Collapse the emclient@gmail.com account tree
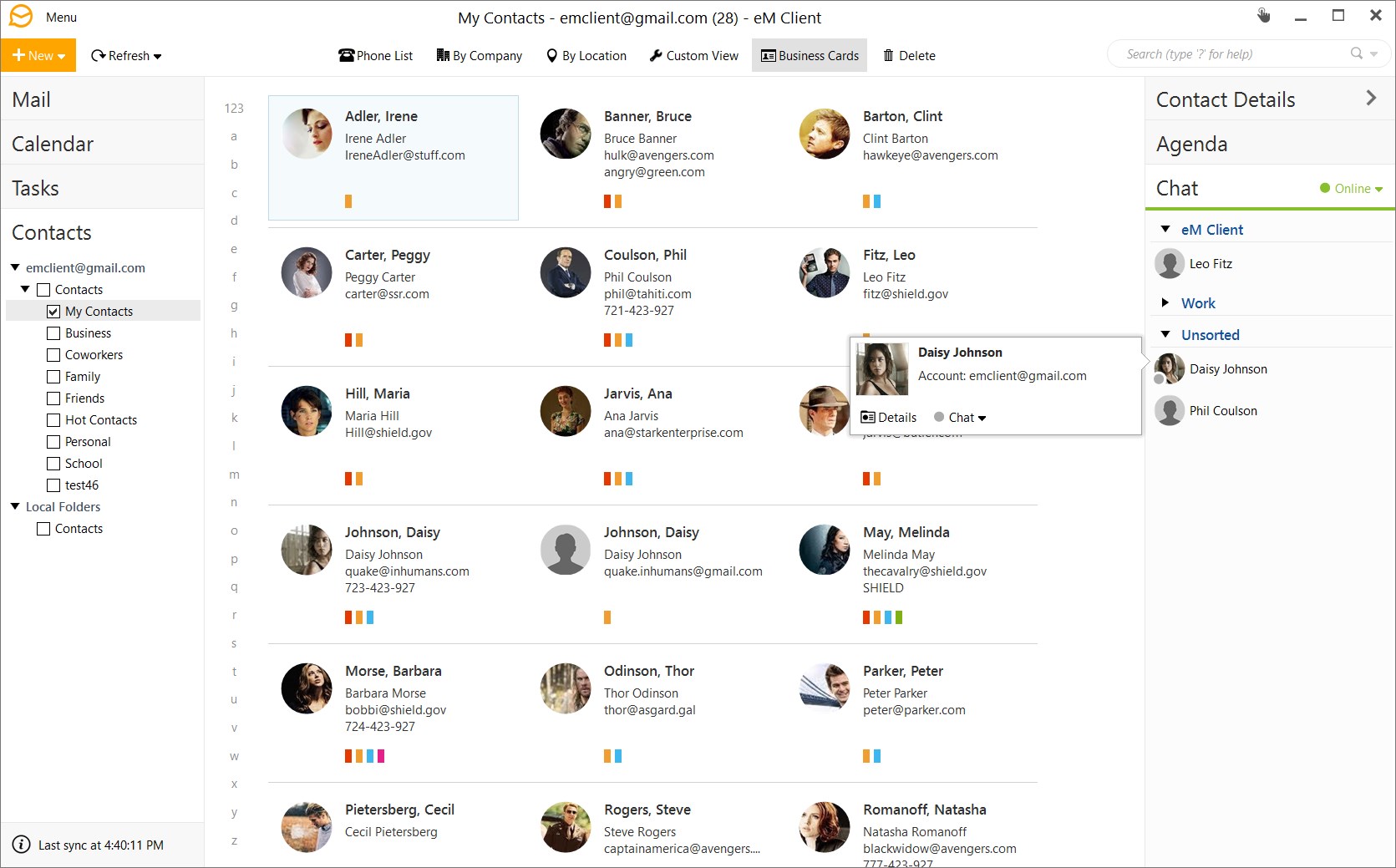Image resolution: width=1396 pixels, height=868 pixels. (15, 268)
